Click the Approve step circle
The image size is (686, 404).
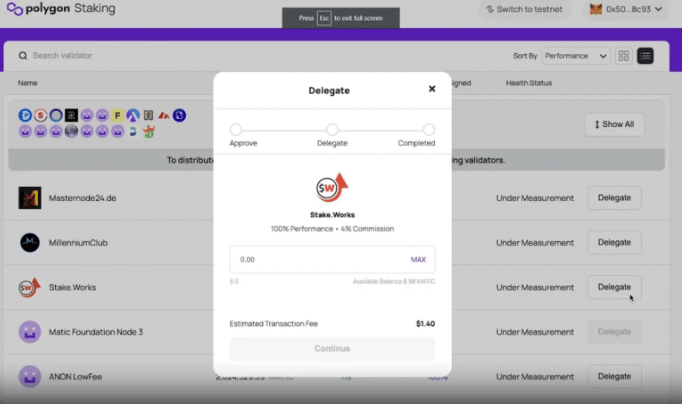click(236, 130)
